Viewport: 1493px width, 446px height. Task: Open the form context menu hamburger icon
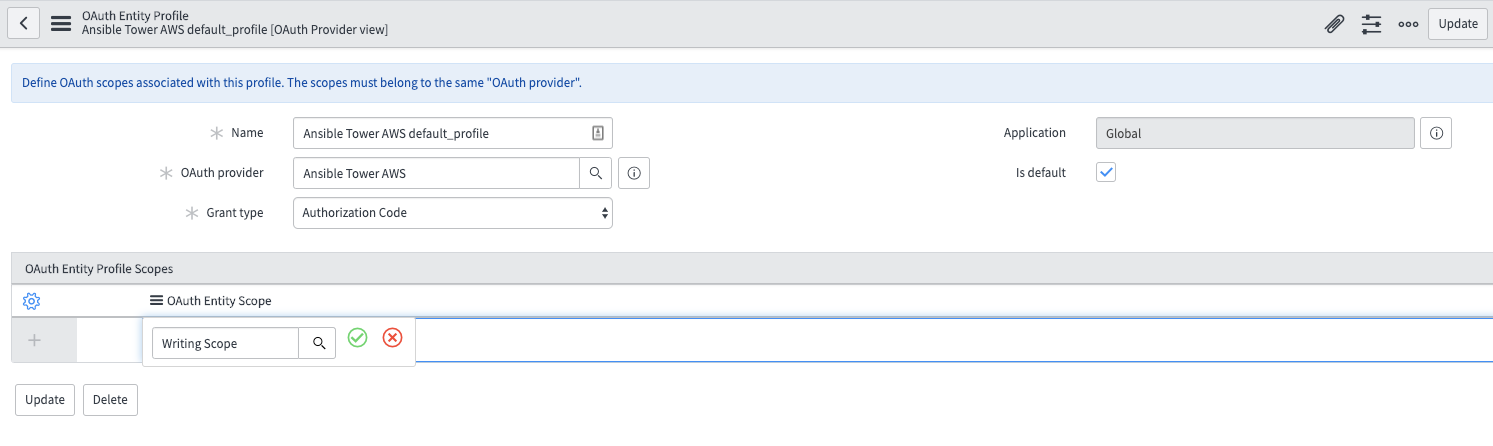tap(61, 23)
